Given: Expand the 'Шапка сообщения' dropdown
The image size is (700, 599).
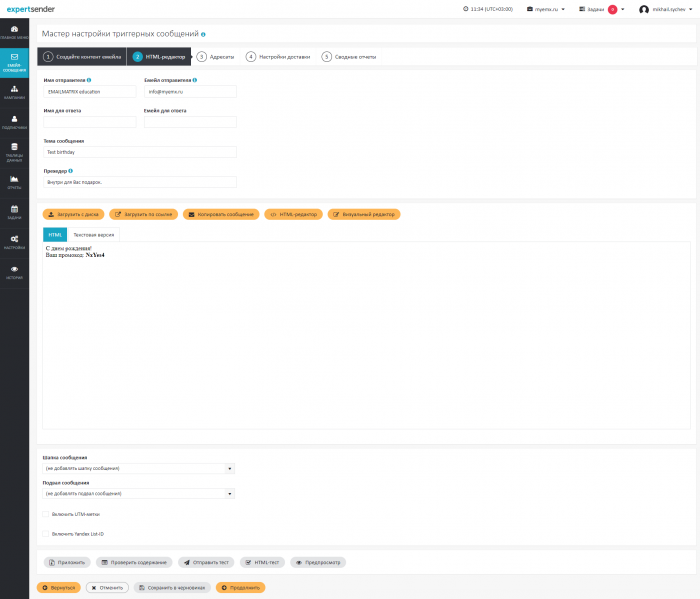Looking at the screenshot, I should click(x=138, y=468).
